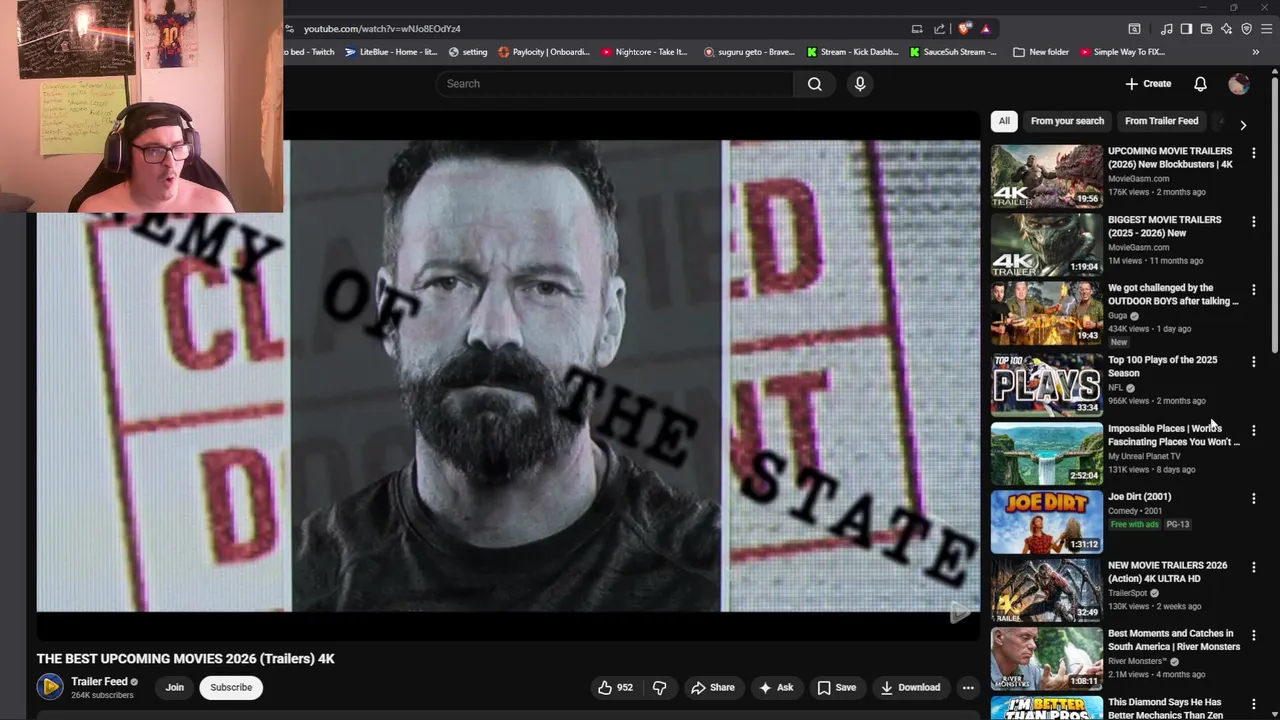Image resolution: width=1280 pixels, height=720 pixels.
Task: Click the browser address bar URL
Action: pyautogui.click(x=382, y=29)
